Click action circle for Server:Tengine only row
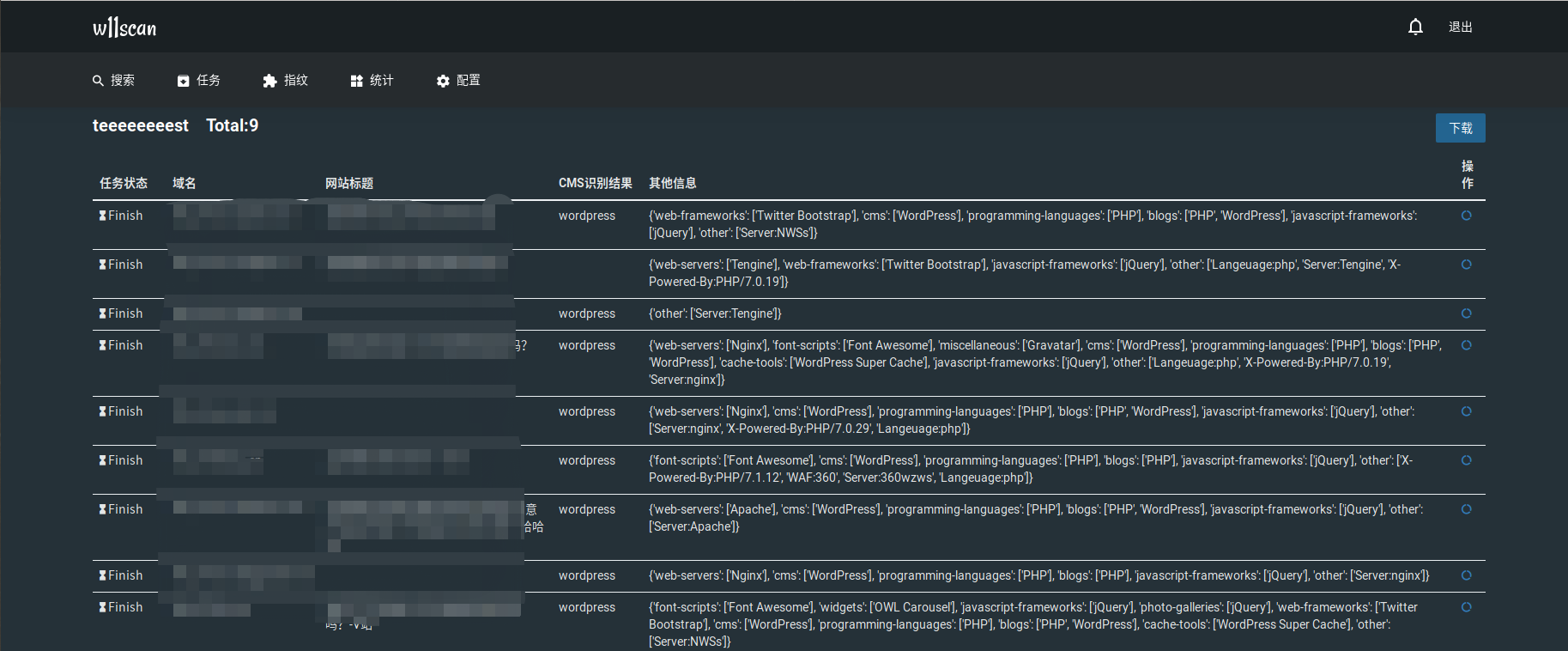Viewport: 1568px width, 651px height. 1467,313
